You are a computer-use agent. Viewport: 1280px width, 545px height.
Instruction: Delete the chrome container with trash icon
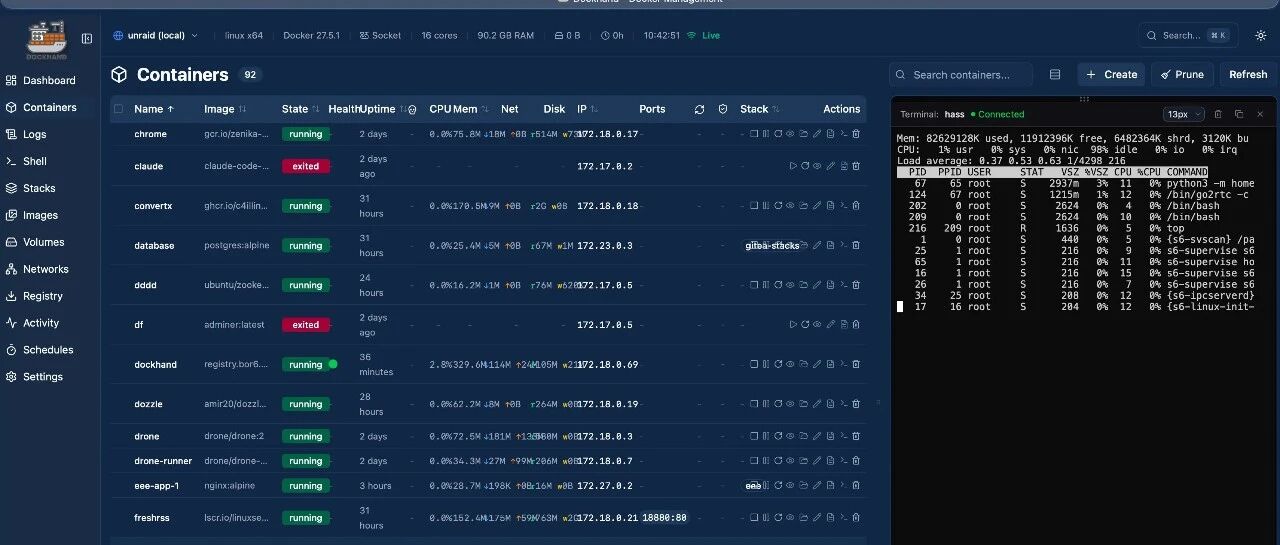coord(856,133)
